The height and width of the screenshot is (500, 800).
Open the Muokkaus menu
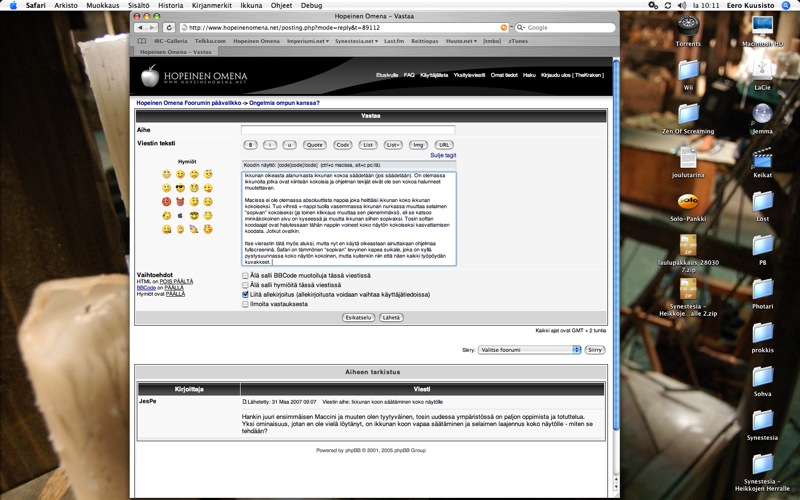103,5
